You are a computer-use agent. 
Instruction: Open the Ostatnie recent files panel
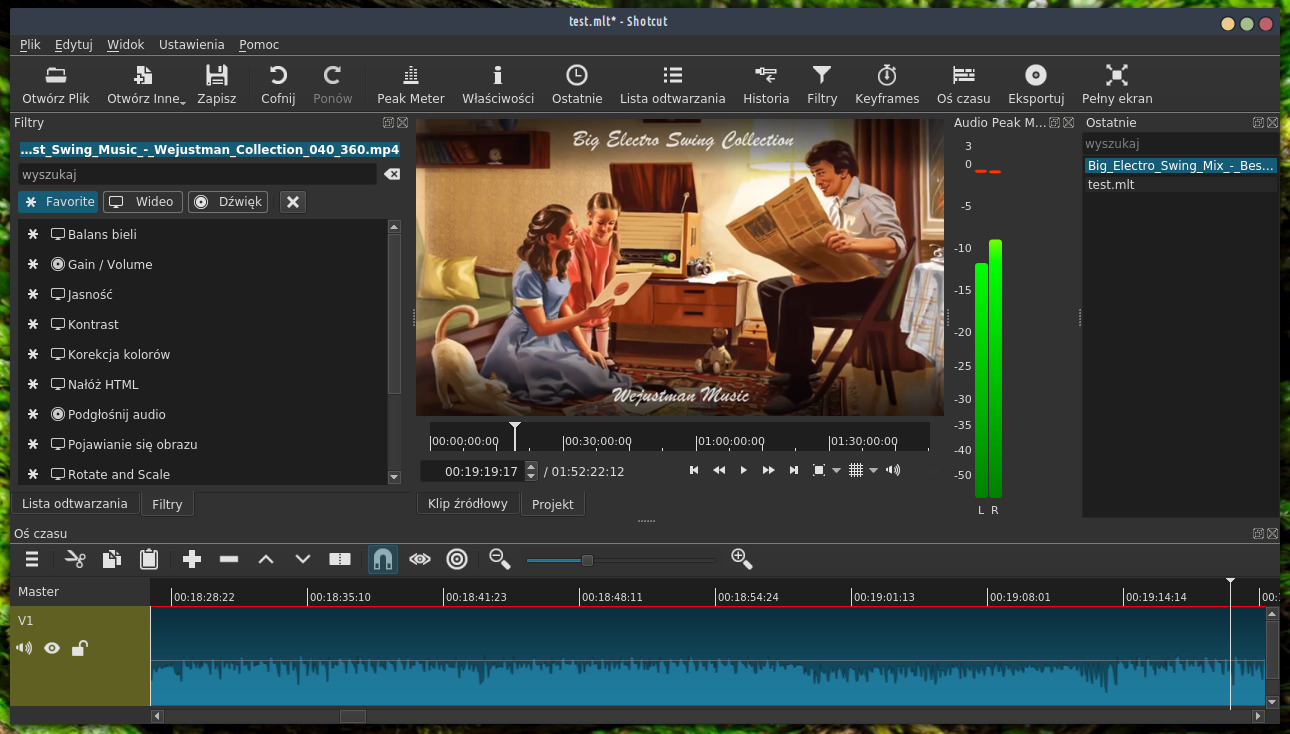coord(577,85)
